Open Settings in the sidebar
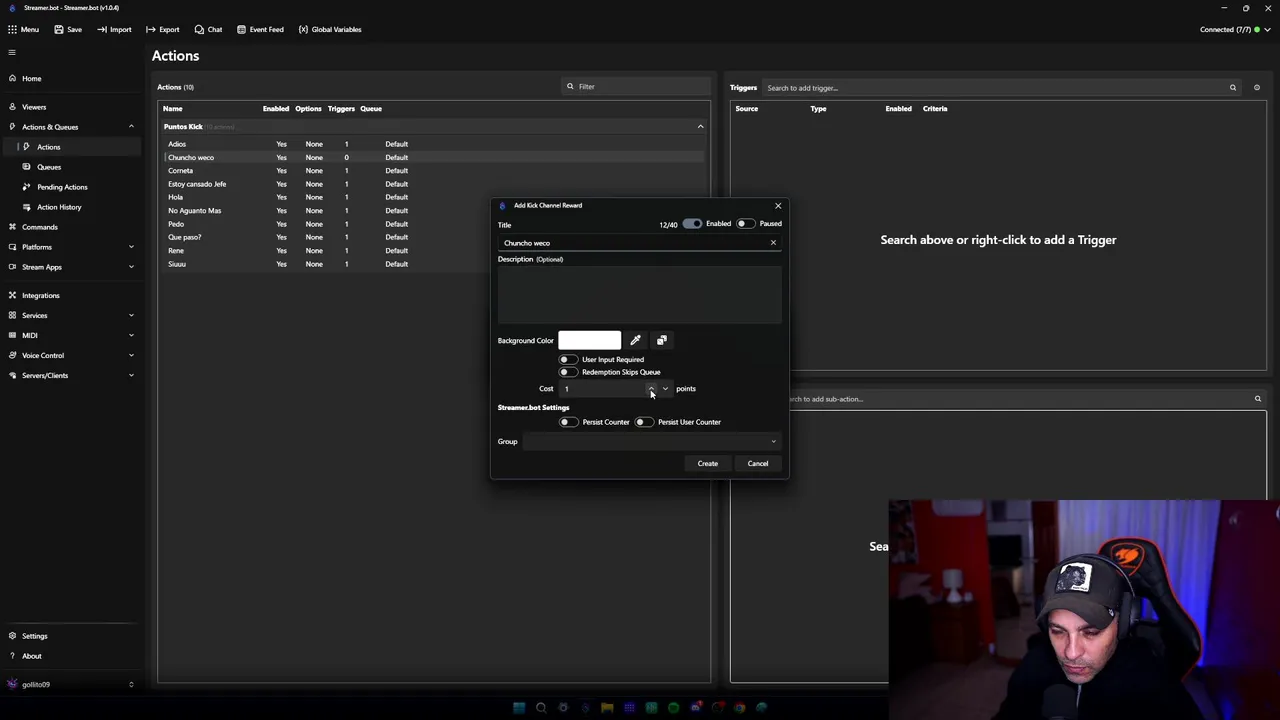1280x720 pixels. 70,636
